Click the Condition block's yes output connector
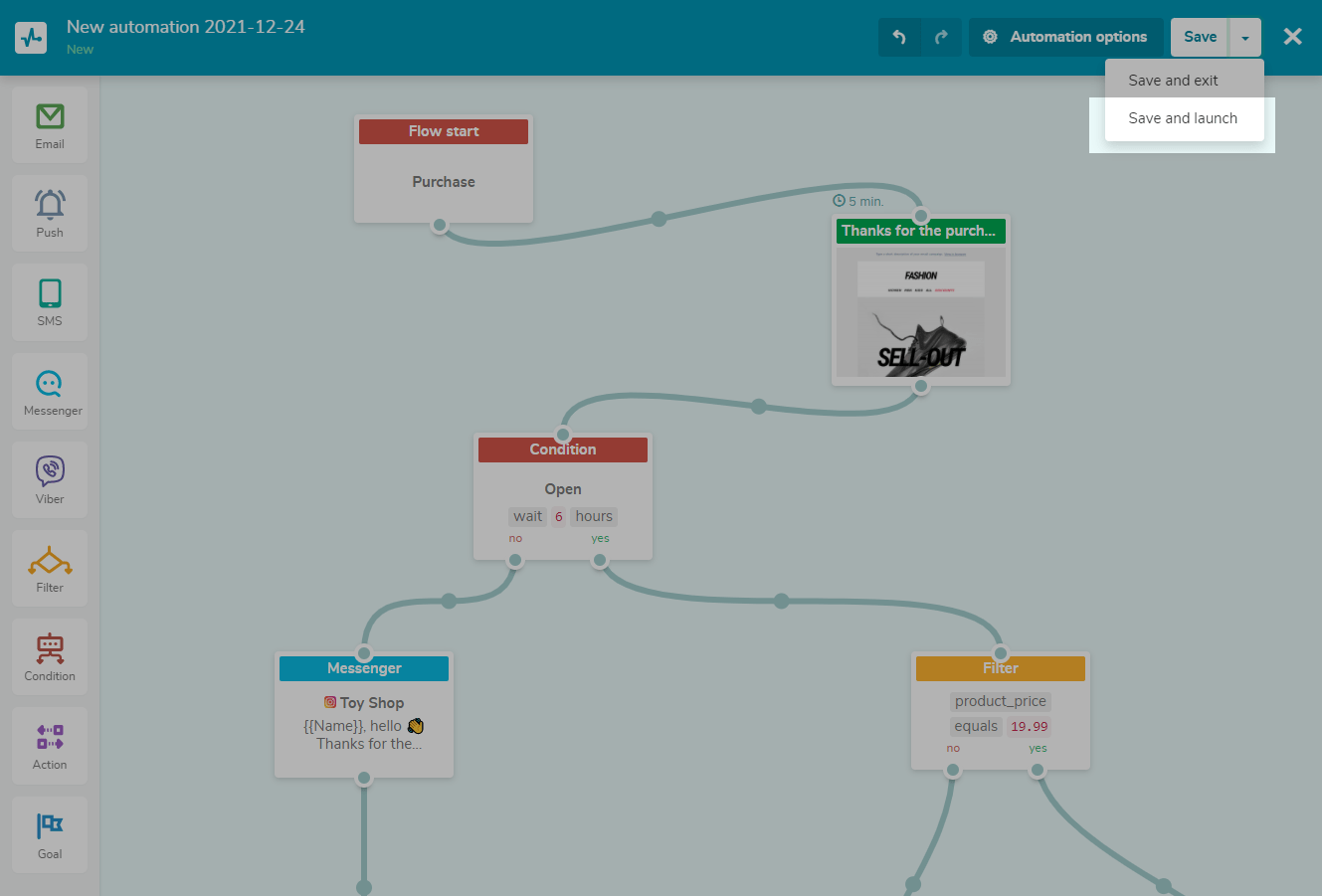 pos(600,560)
